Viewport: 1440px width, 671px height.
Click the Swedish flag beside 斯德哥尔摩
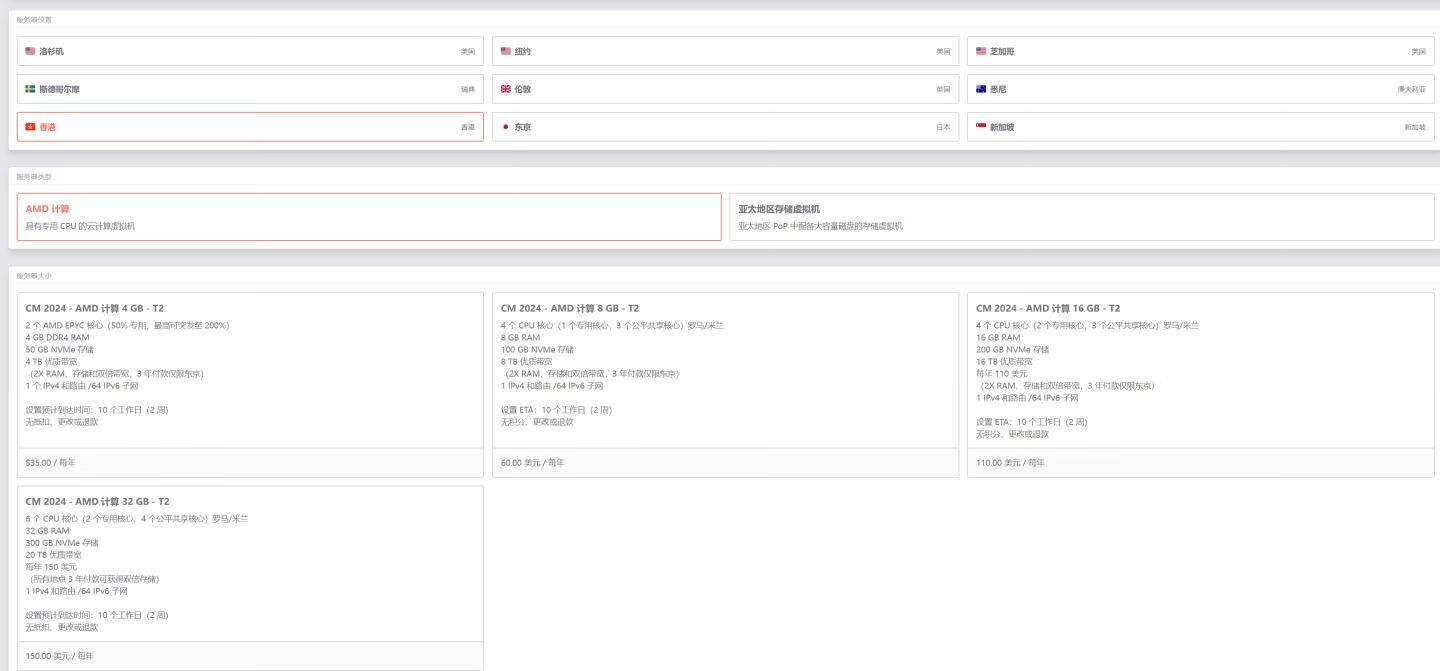[x=30, y=89]
